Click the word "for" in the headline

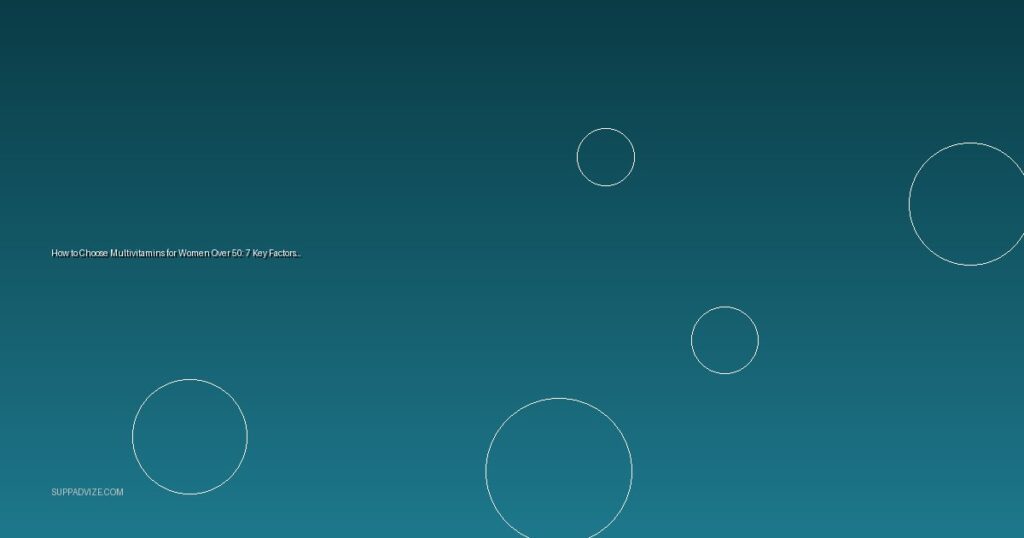tap(171, 254)
